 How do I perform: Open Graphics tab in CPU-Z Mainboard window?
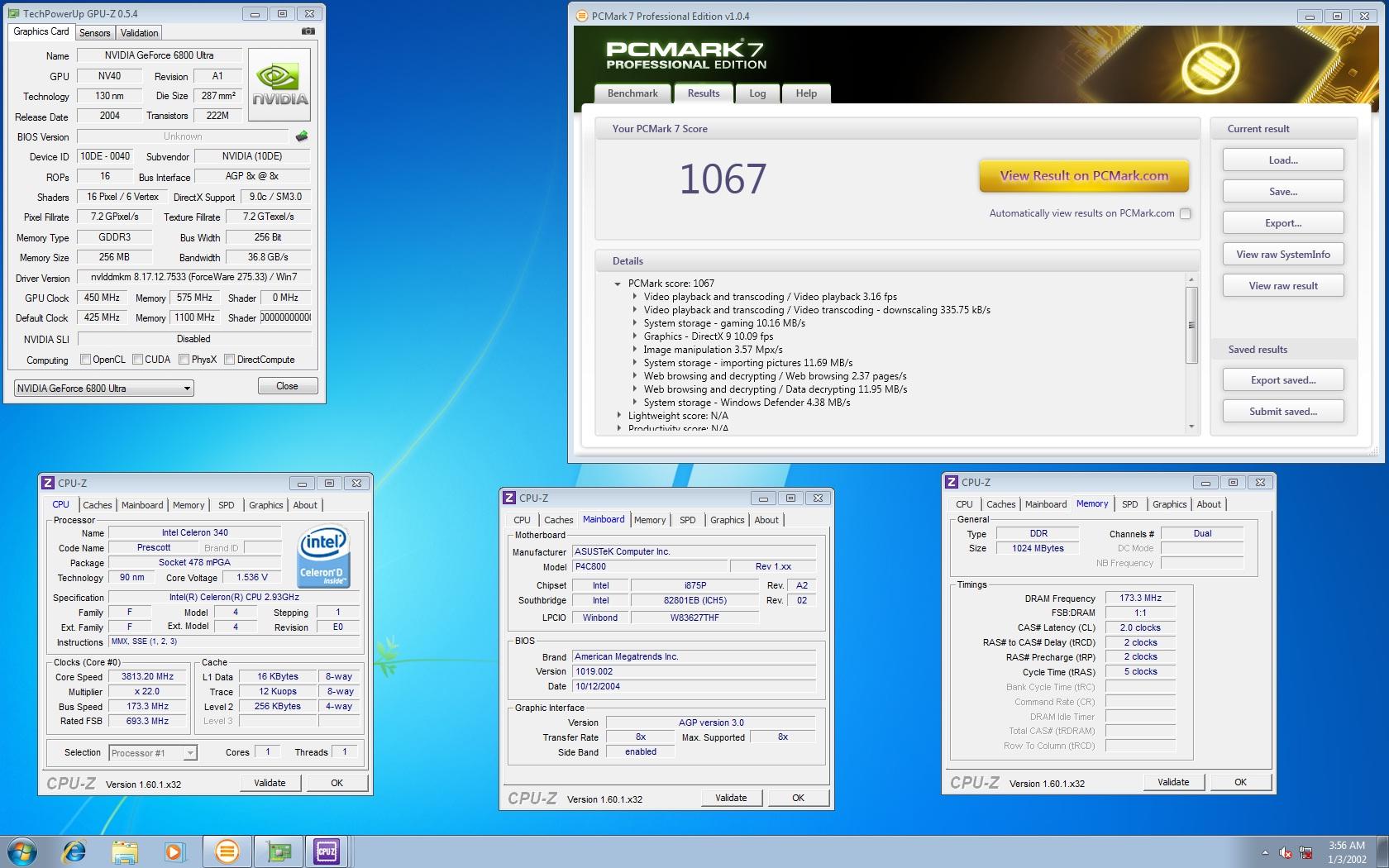727,520
